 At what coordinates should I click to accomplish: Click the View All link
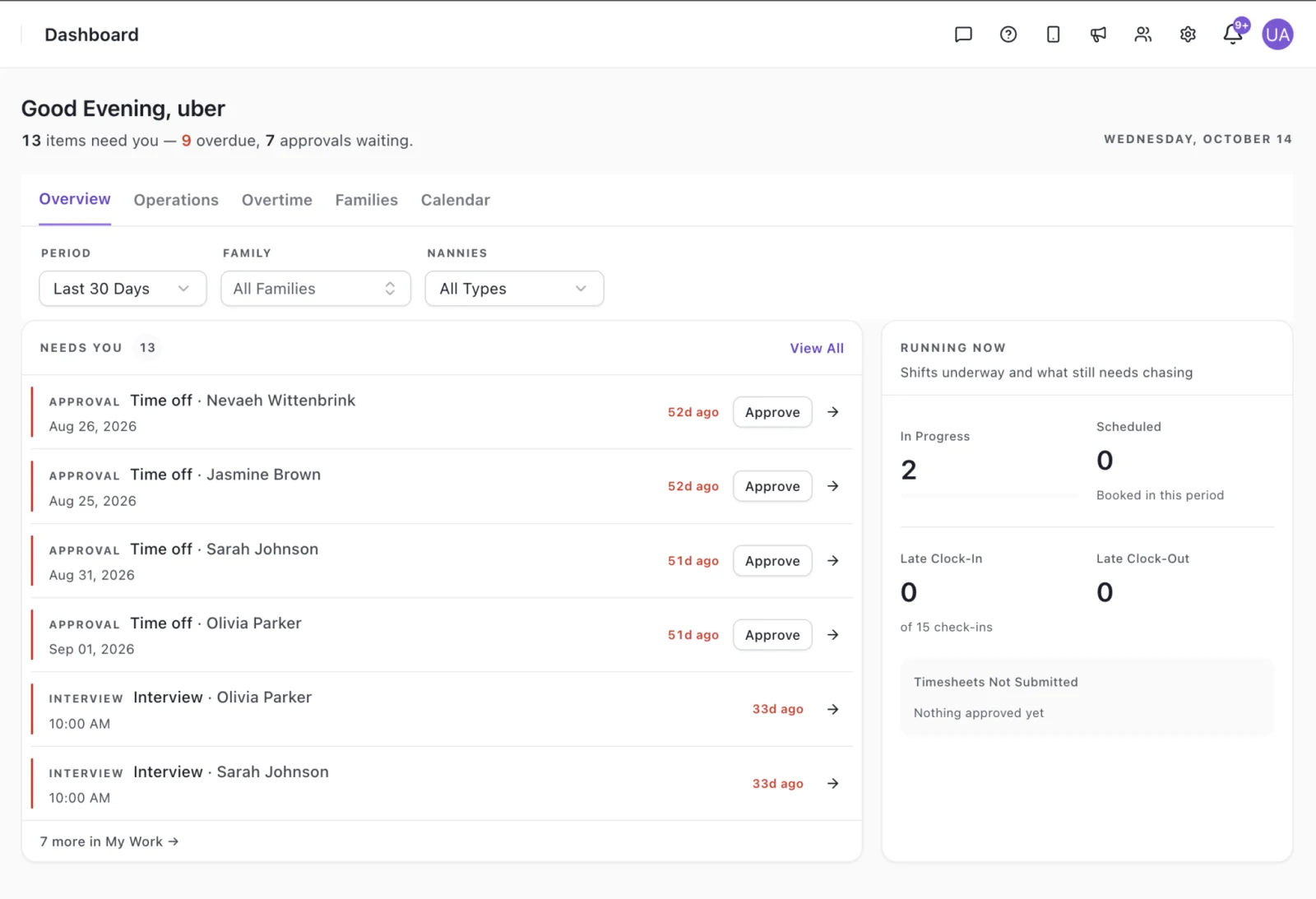coord(817,348)
